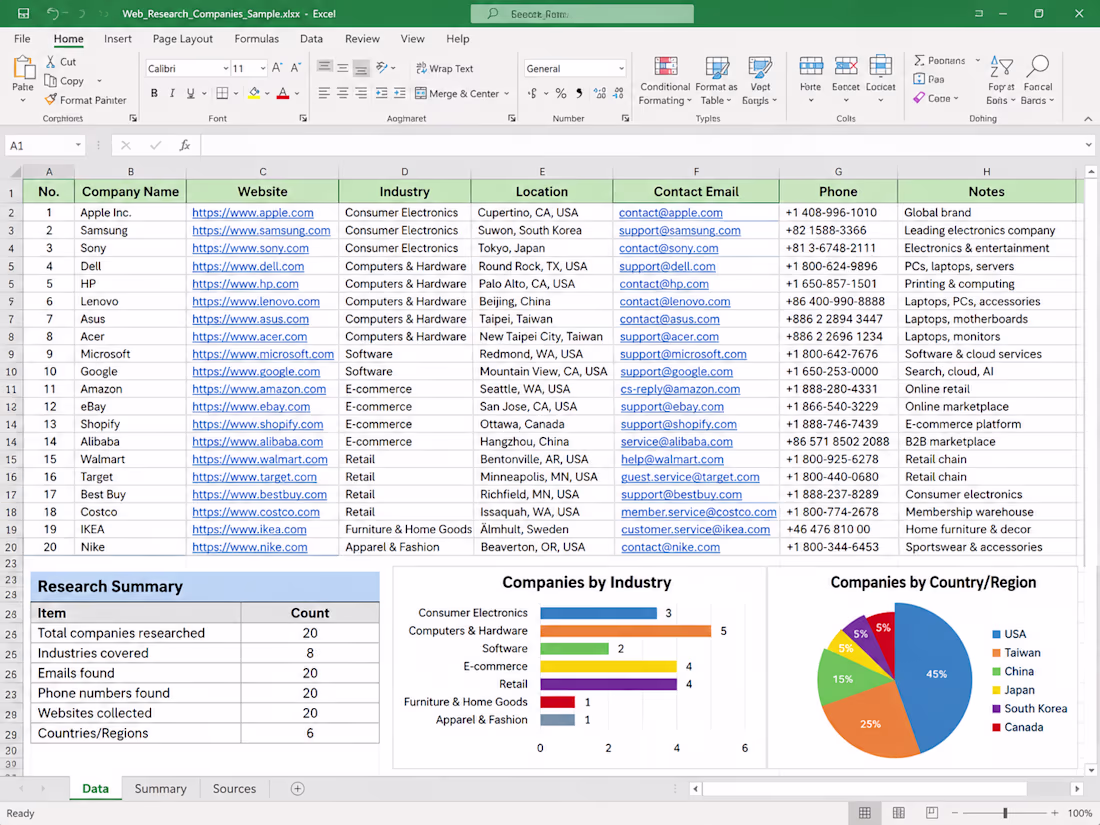The height and width of the screenshot is (825, 1100).
Task: Toggle Bold formatting
Action: (x=154, y=93)
